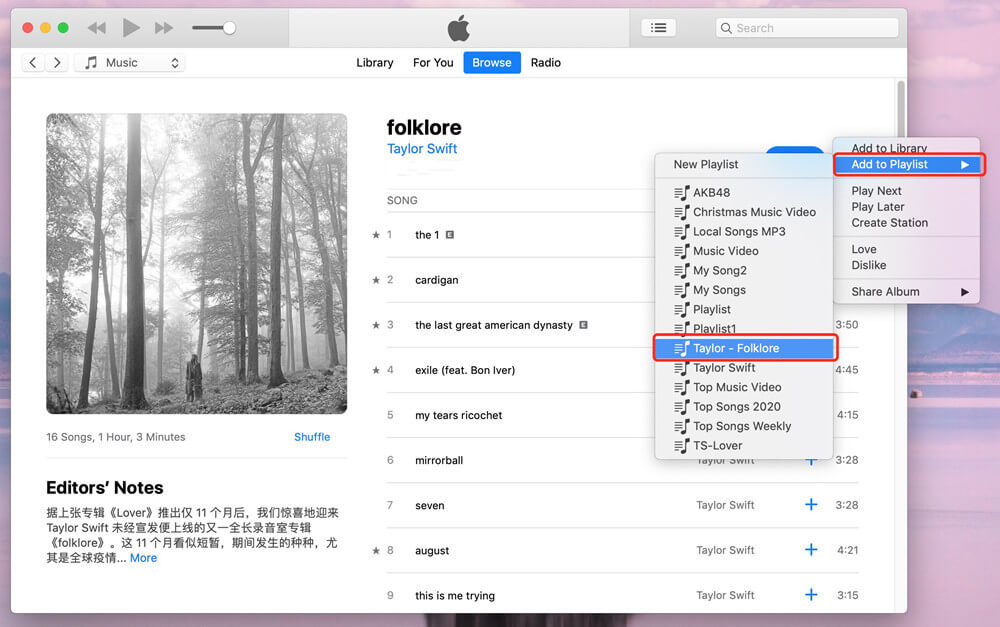
Task: Select the song mirrorball
Action: 439,461
